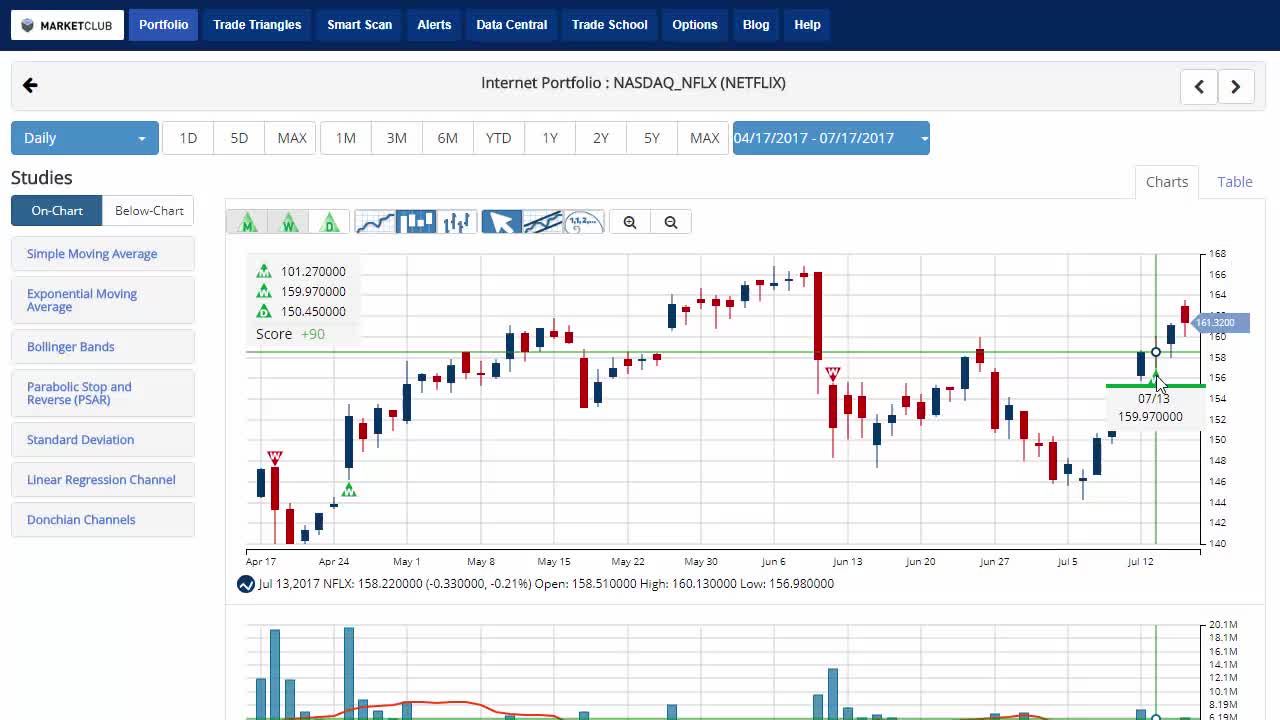Viewport: 1280px width, 720px height.
Task: Open Trade School
Action: coord(610,25)
